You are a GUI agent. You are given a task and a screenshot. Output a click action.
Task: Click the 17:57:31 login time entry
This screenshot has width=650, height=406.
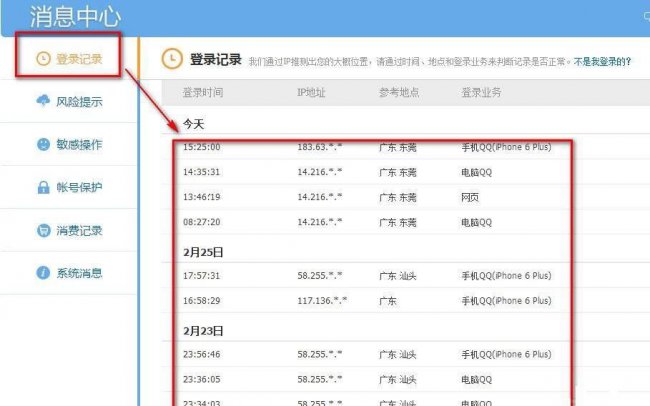click(201, 275)
